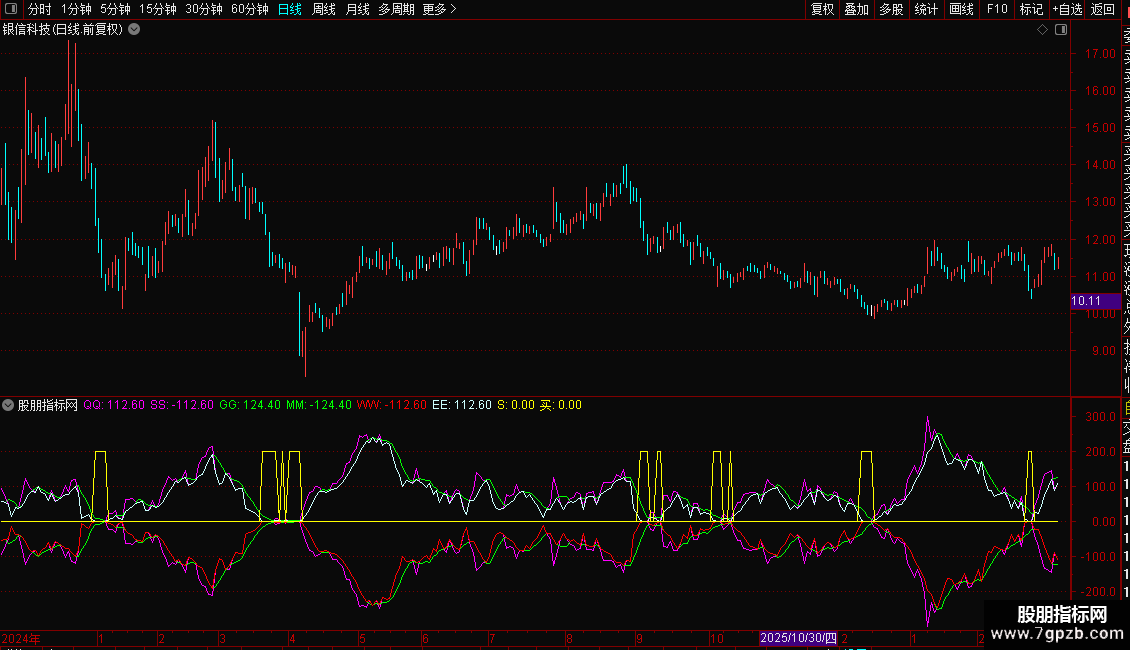Collapse the 股朋指标网 indicator panel
Screen dimensions: 1130x650
[8, 405]
